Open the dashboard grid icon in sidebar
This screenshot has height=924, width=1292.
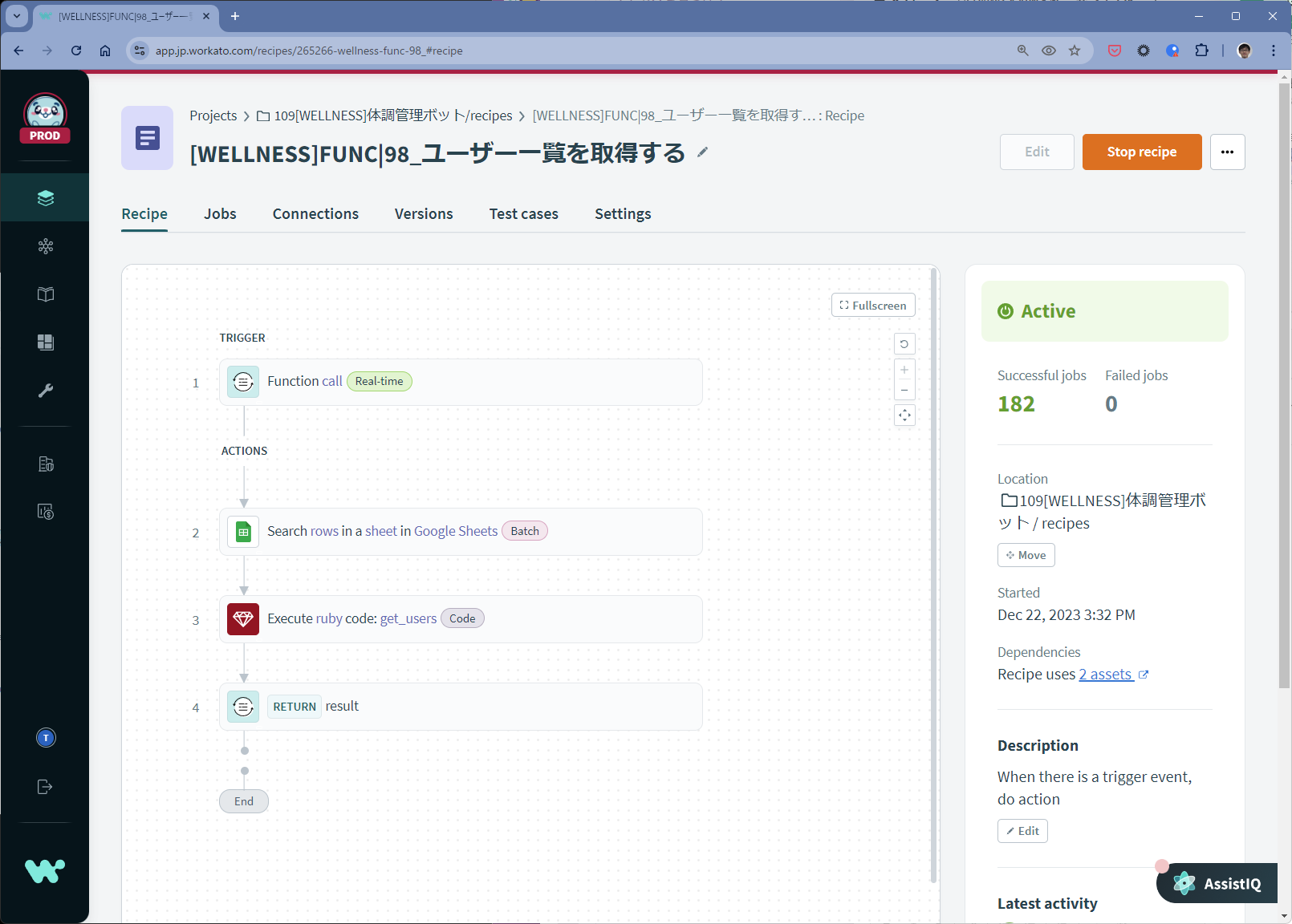pyautogui.click(x=46, y=342)
